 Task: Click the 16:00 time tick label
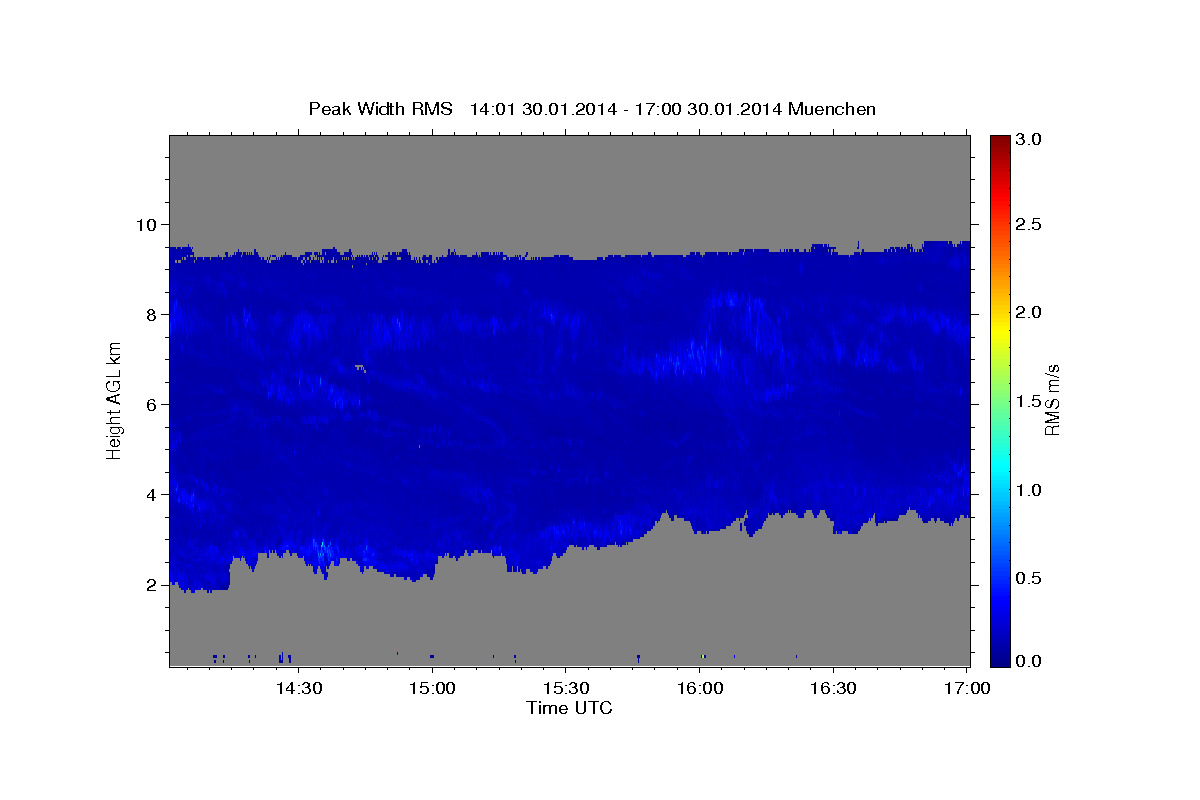point(700,689)
